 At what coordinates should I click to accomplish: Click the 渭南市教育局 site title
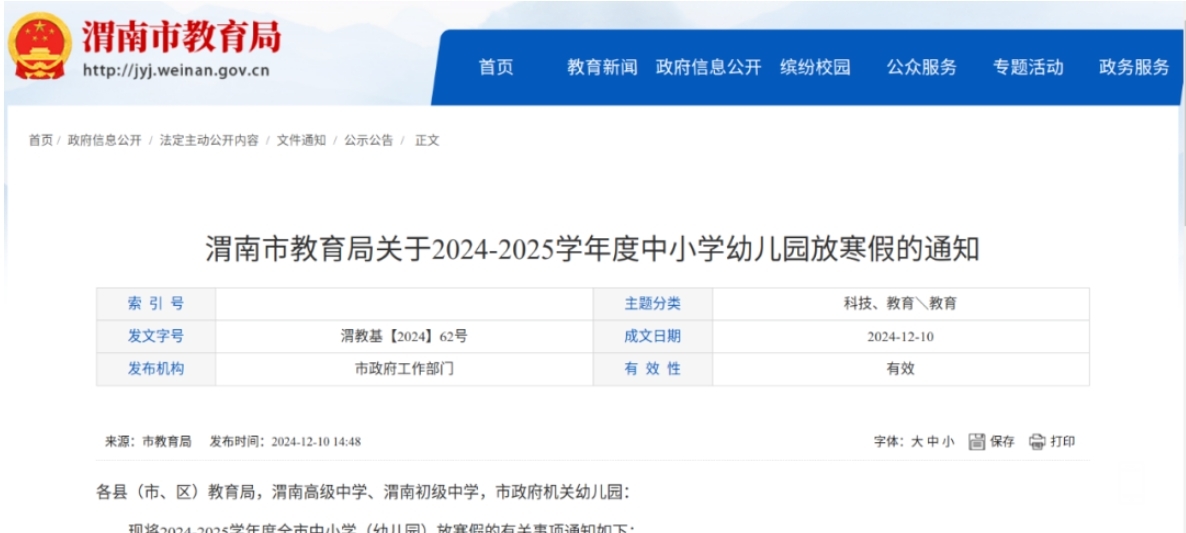click(182, 36)
